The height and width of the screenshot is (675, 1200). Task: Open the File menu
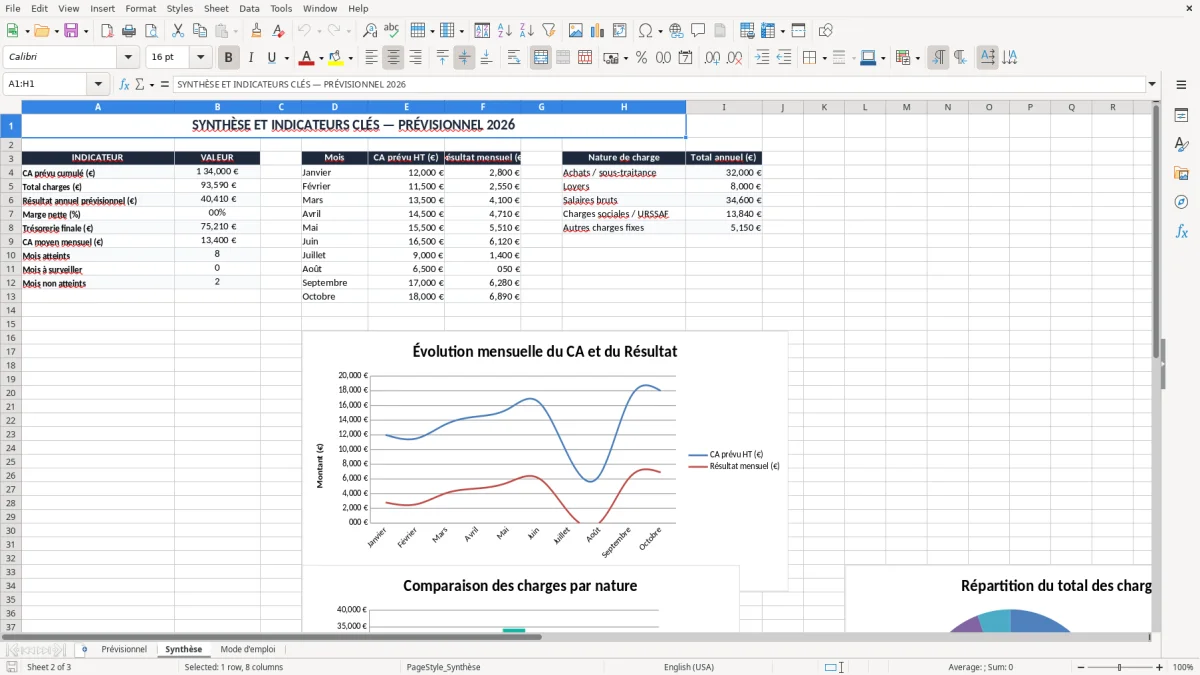[x=13, y=8]
